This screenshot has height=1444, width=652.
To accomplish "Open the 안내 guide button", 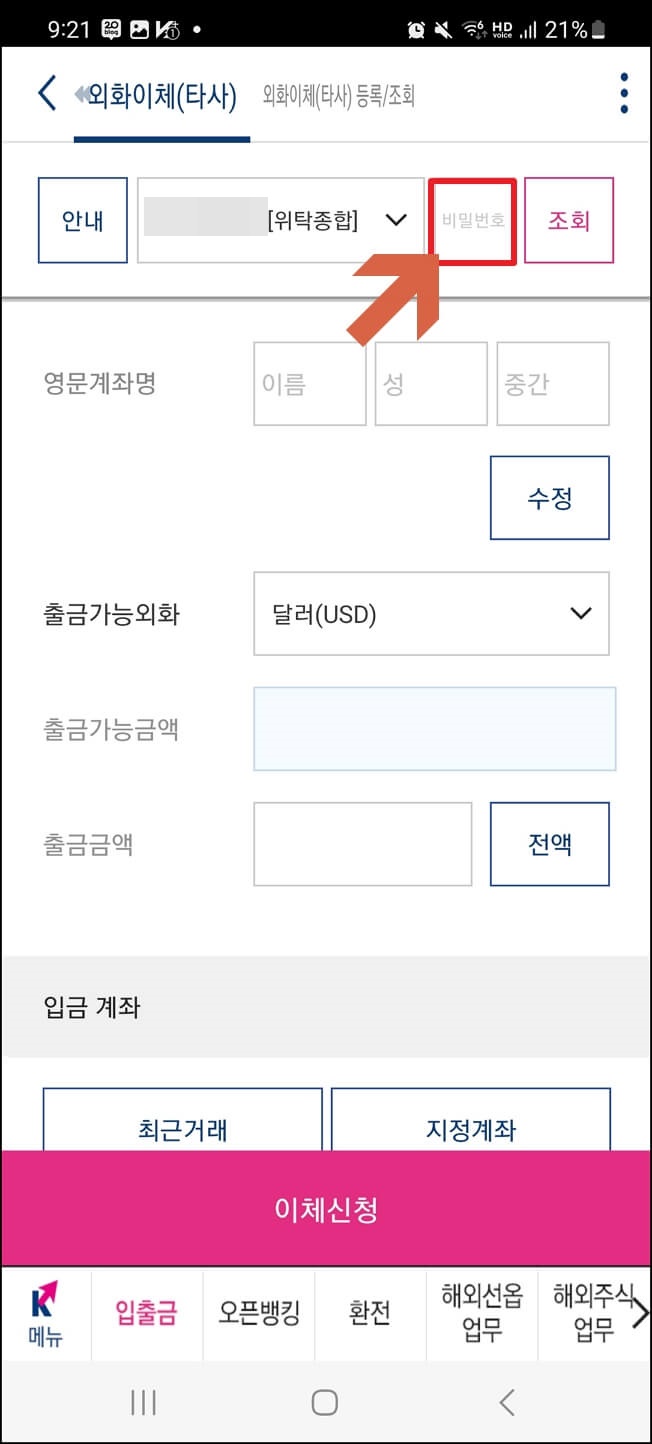I will pos(82,219).
